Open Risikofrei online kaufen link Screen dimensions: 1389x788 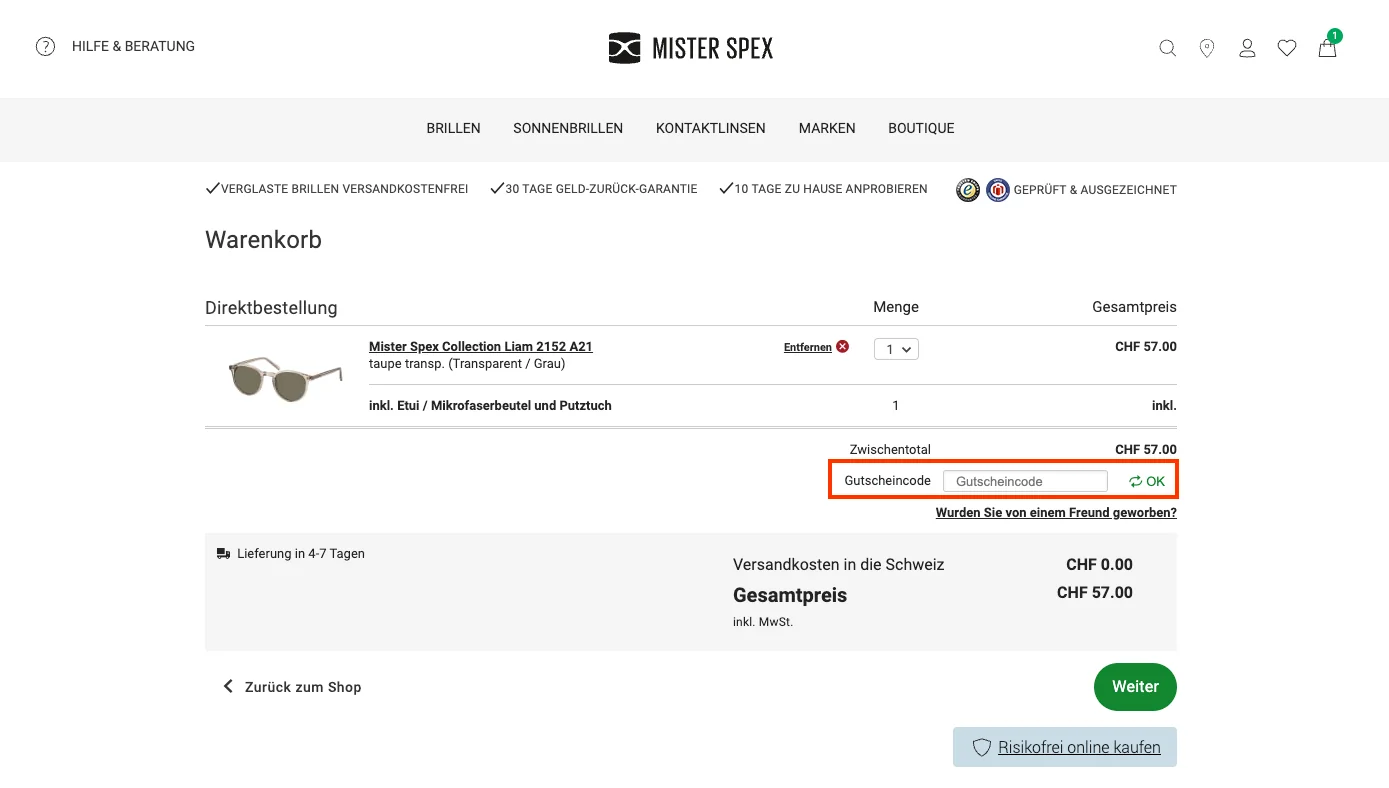(x=1079, y=747)
